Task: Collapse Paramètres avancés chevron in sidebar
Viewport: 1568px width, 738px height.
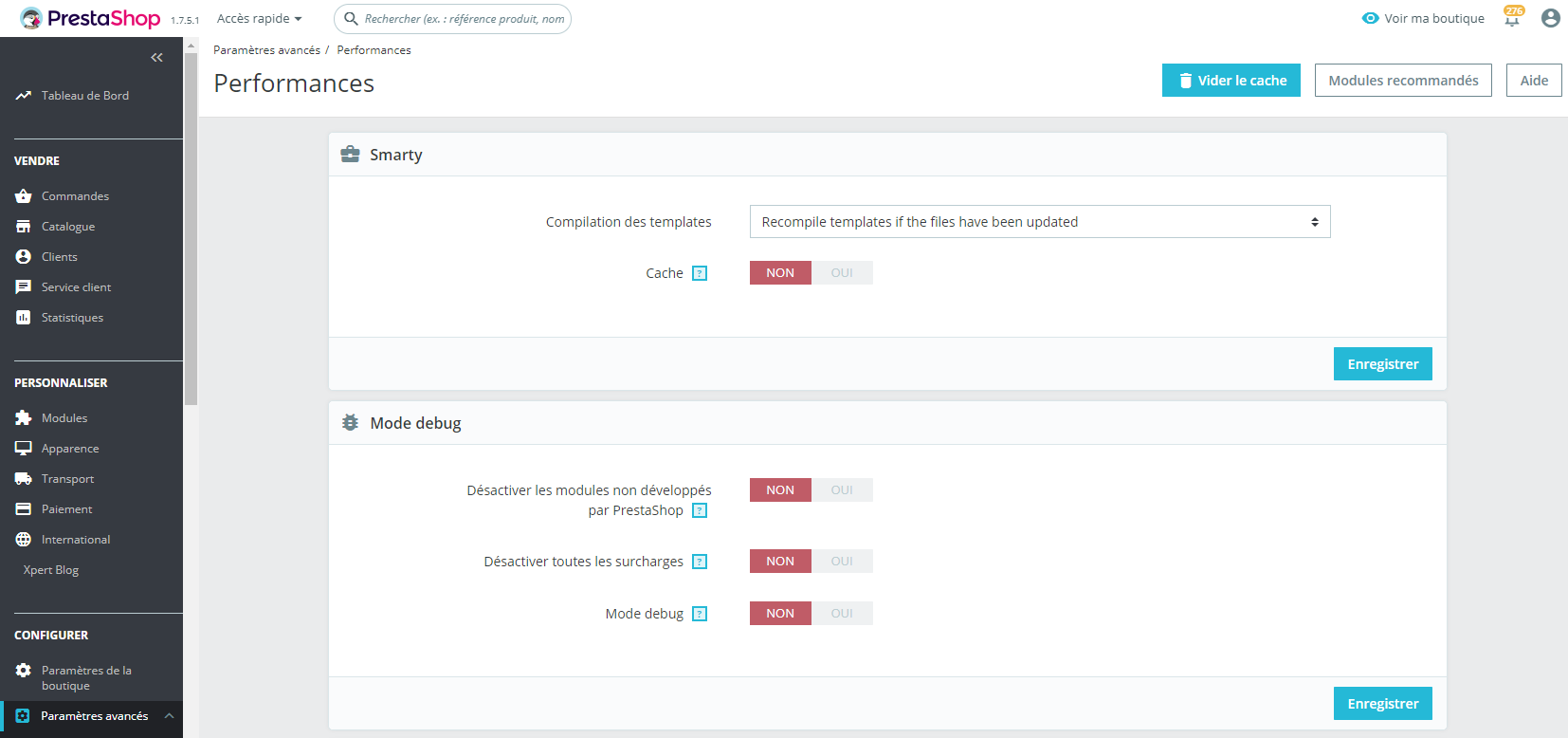Action: [169, 716]
